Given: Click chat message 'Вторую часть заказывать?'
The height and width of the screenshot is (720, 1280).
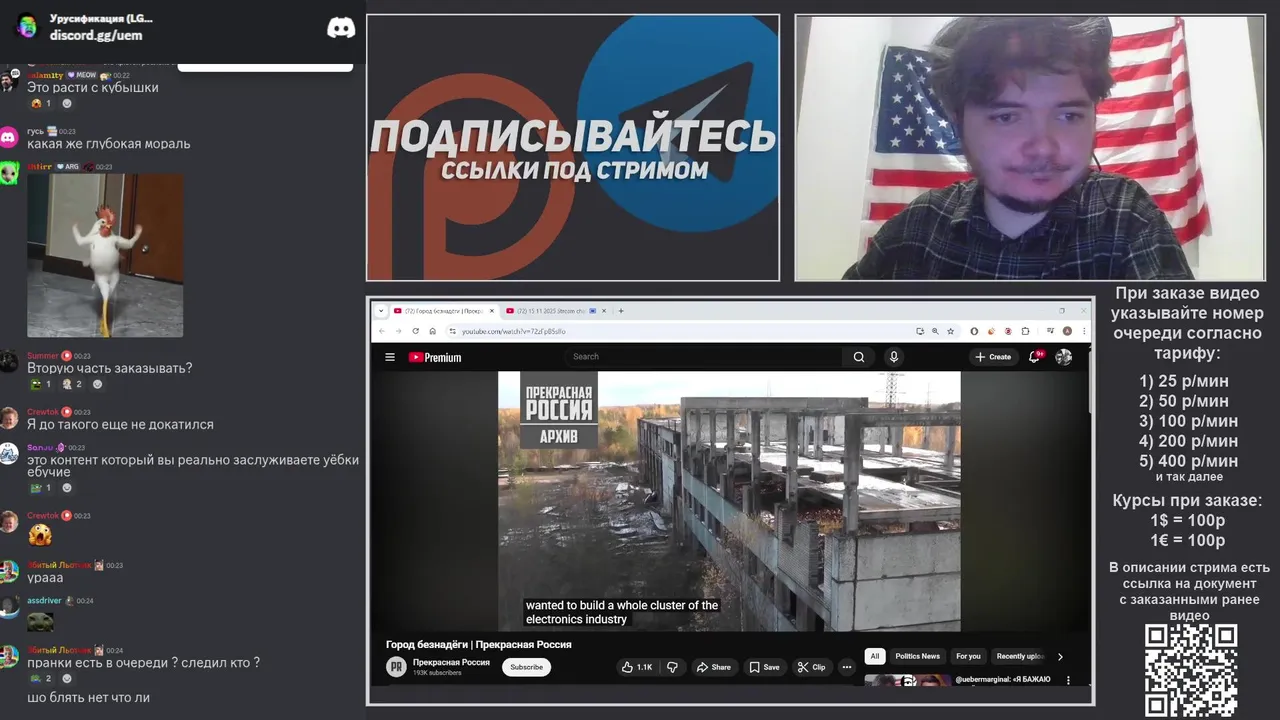Looking at the screenshot, I should tap(110, 368).
